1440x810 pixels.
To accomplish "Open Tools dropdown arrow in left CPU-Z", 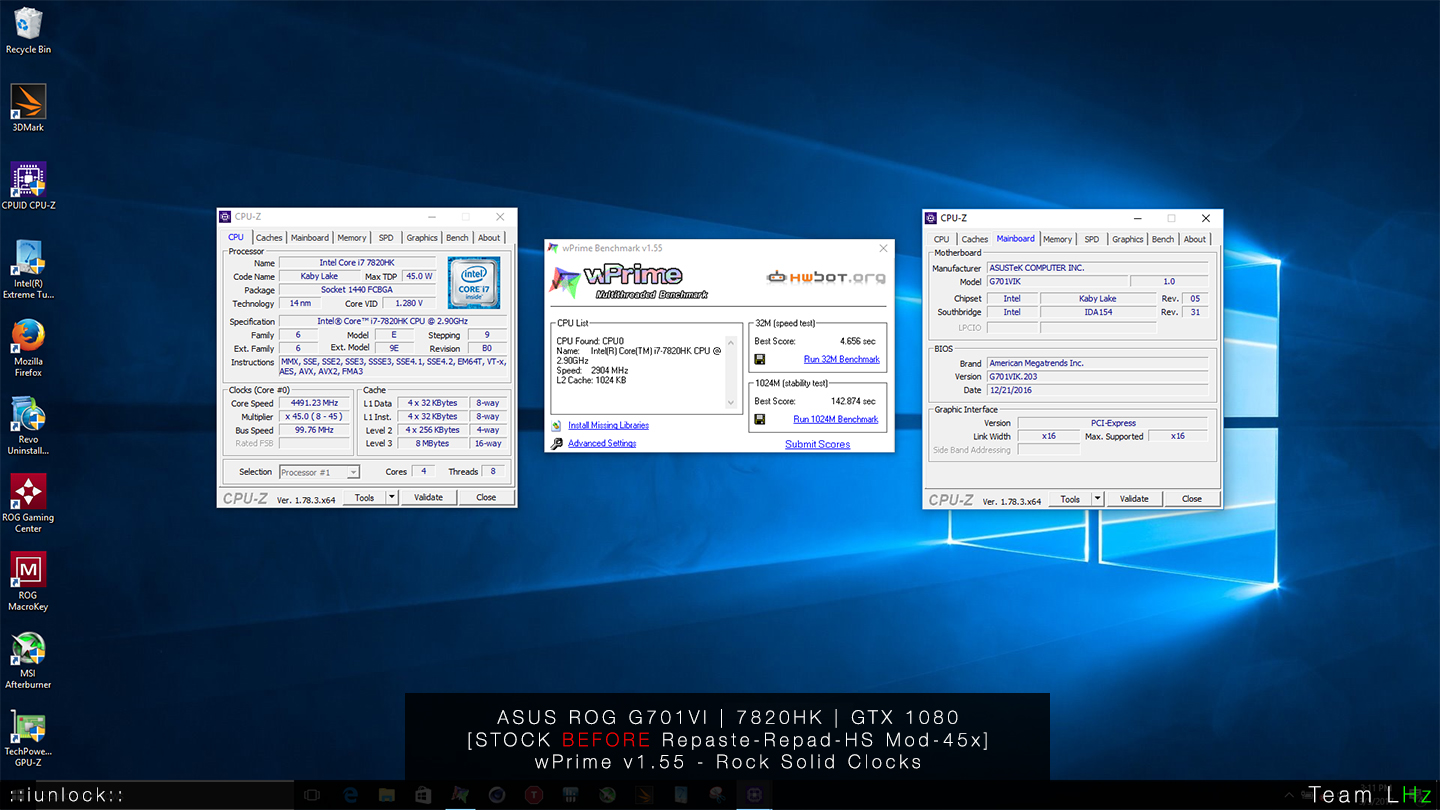I will (x=392, y=497).
